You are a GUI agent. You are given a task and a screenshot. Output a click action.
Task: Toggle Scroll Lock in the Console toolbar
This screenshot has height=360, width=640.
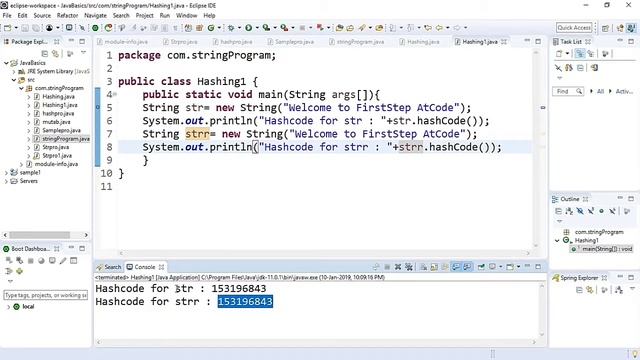(434, 267)
